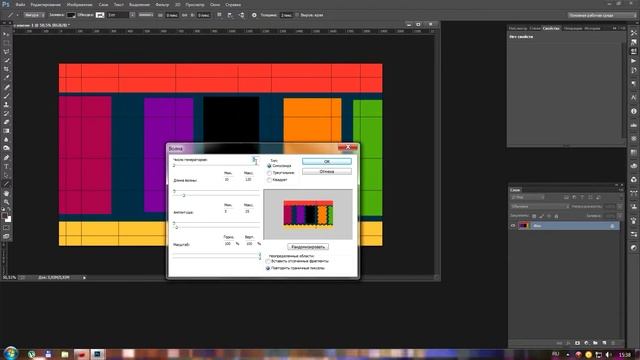Screen dimensions: 640x360
Task: Open the Info panel icon in dock
Action: point(633,111)
